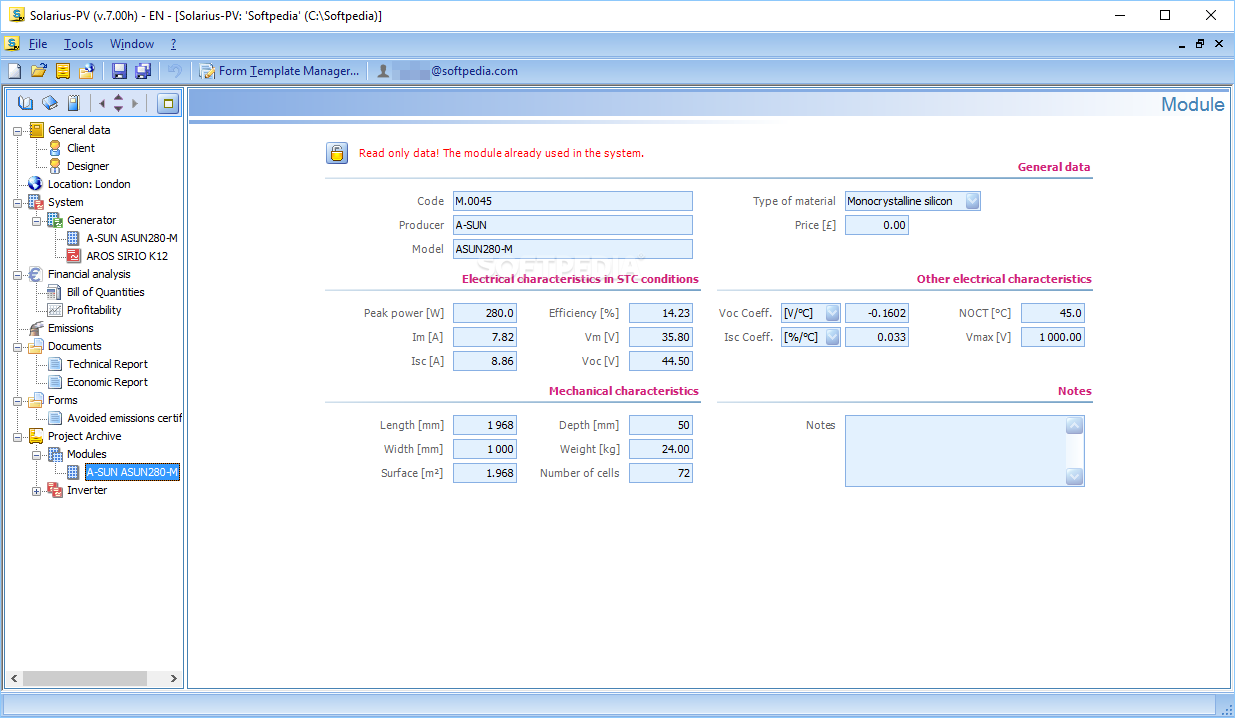Collapse the Forms tree node
1235x718 pixels.
pos(18,400)
